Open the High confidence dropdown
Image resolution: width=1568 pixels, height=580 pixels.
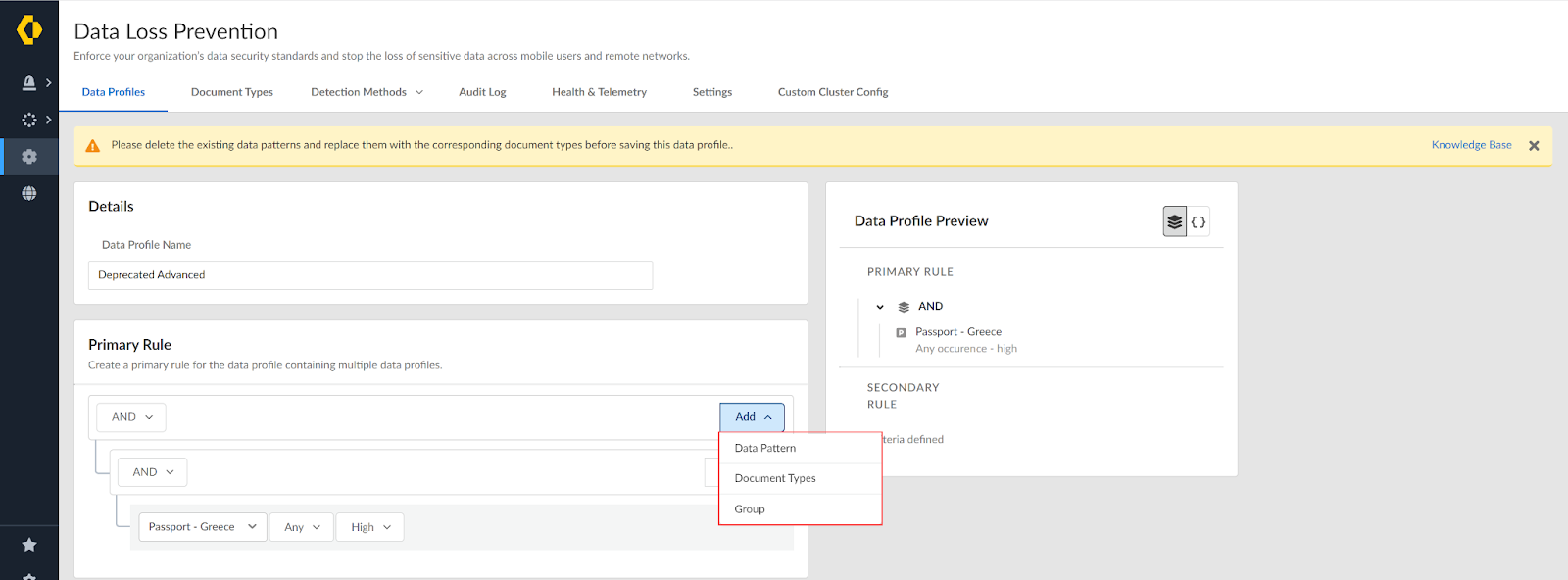point(370,527)
